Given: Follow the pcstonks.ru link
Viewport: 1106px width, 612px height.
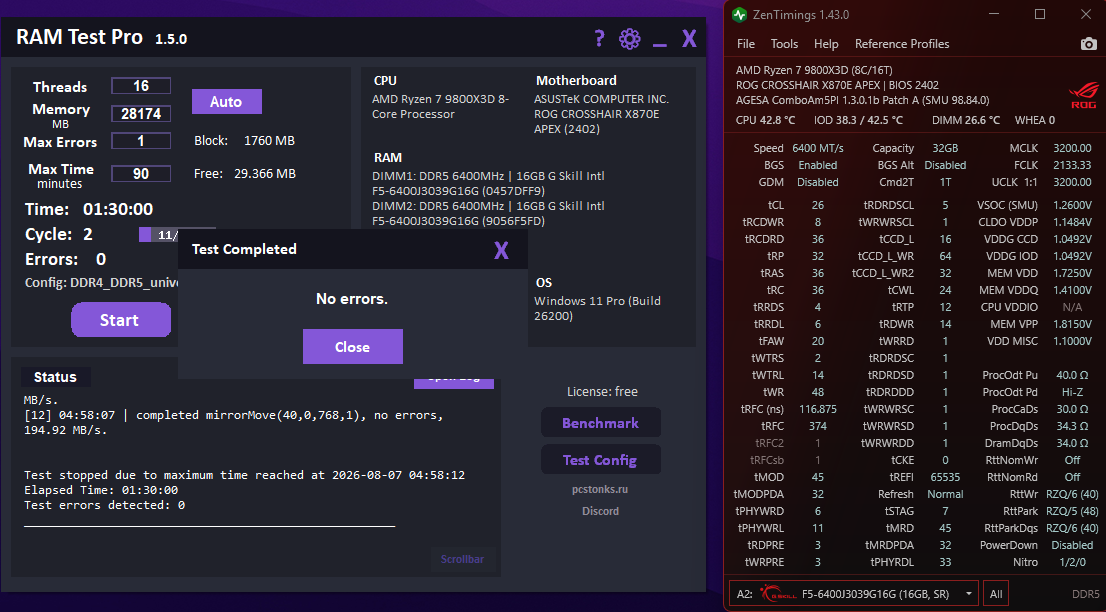Looking at the screenshot, I should [600, 489].
